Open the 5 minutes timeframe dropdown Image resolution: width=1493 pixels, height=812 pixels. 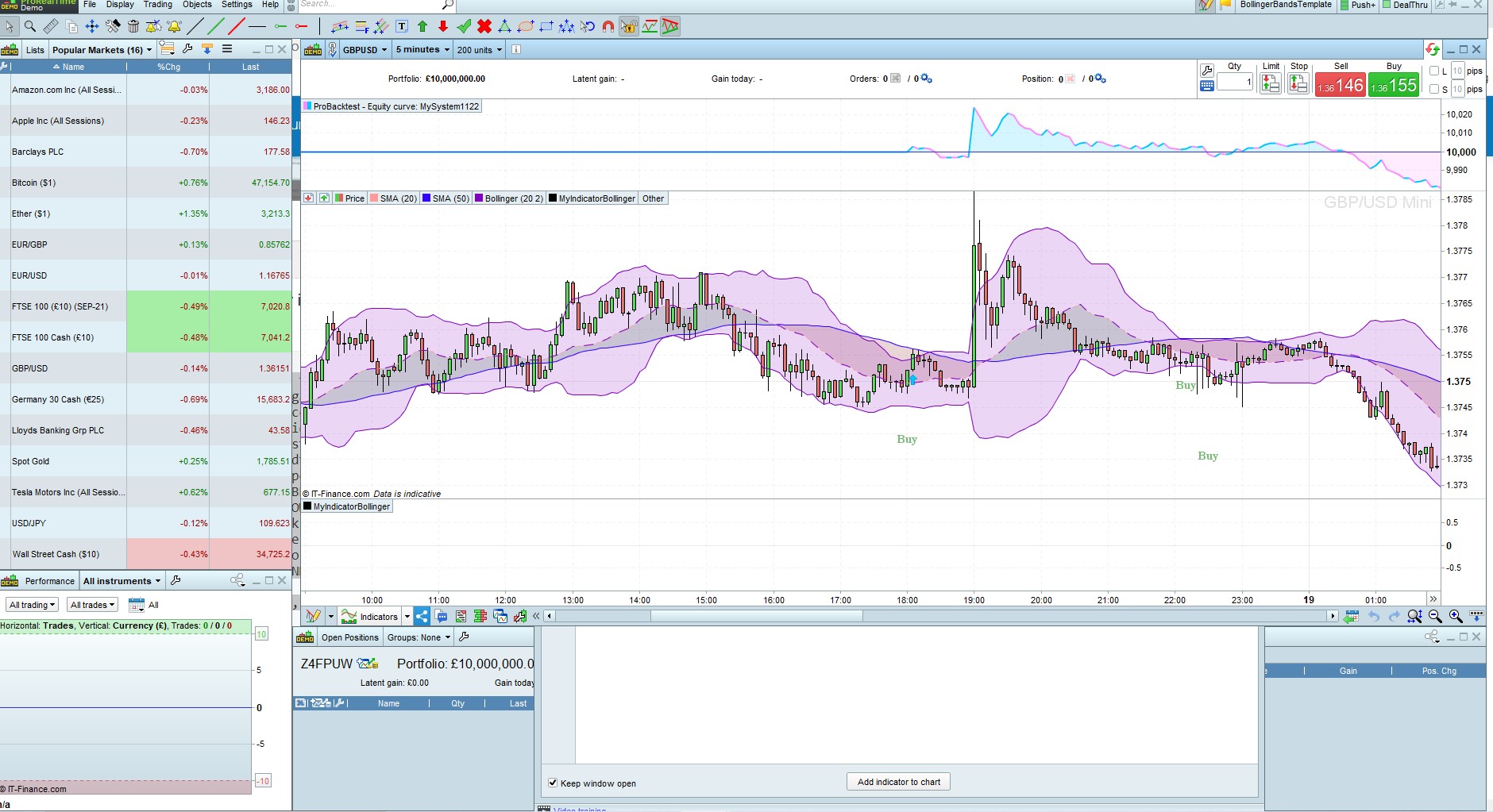(422, 49)
